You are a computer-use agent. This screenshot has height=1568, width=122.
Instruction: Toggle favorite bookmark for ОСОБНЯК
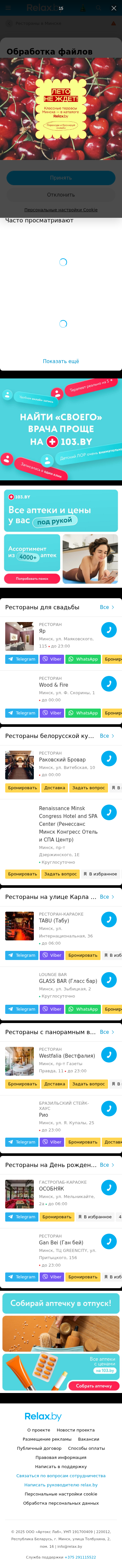click(95, 1200)
